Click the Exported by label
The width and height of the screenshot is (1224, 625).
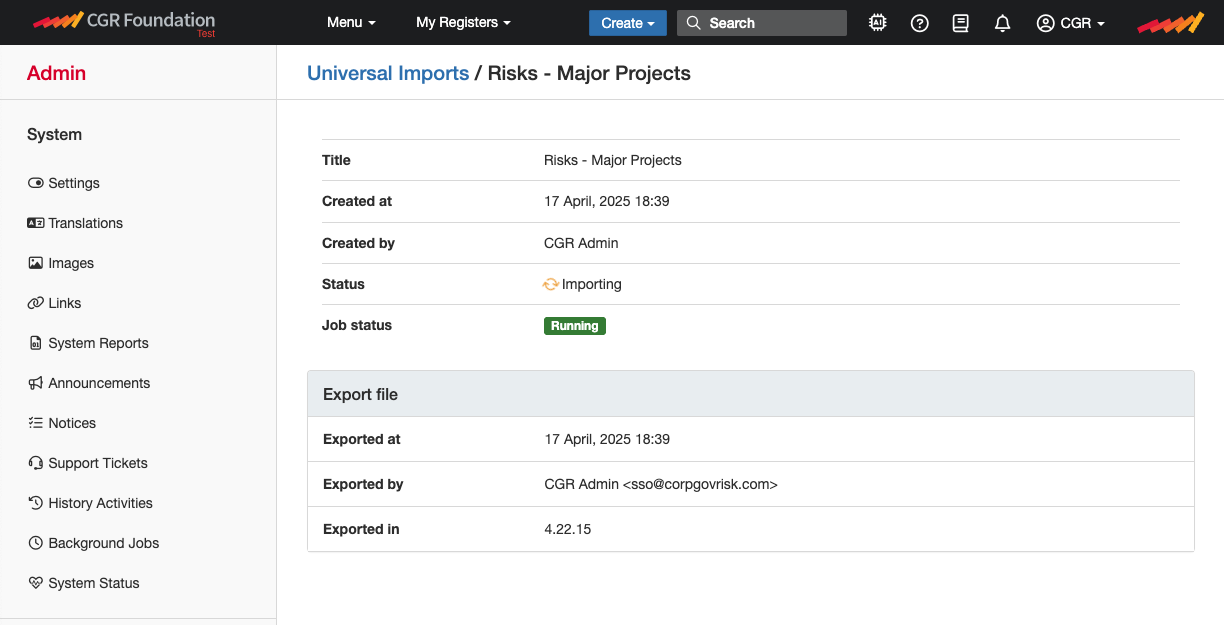(x=363, y=484)
